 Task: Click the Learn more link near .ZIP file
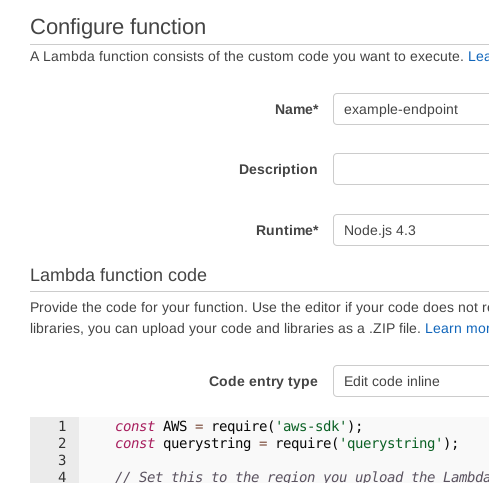pyautogui.click(x=457, y=328)
